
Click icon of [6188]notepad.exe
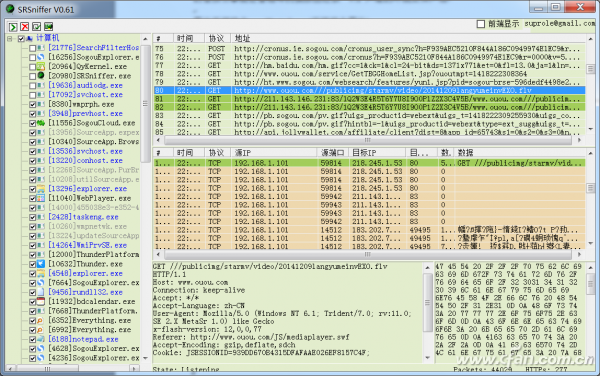(41, 339)
